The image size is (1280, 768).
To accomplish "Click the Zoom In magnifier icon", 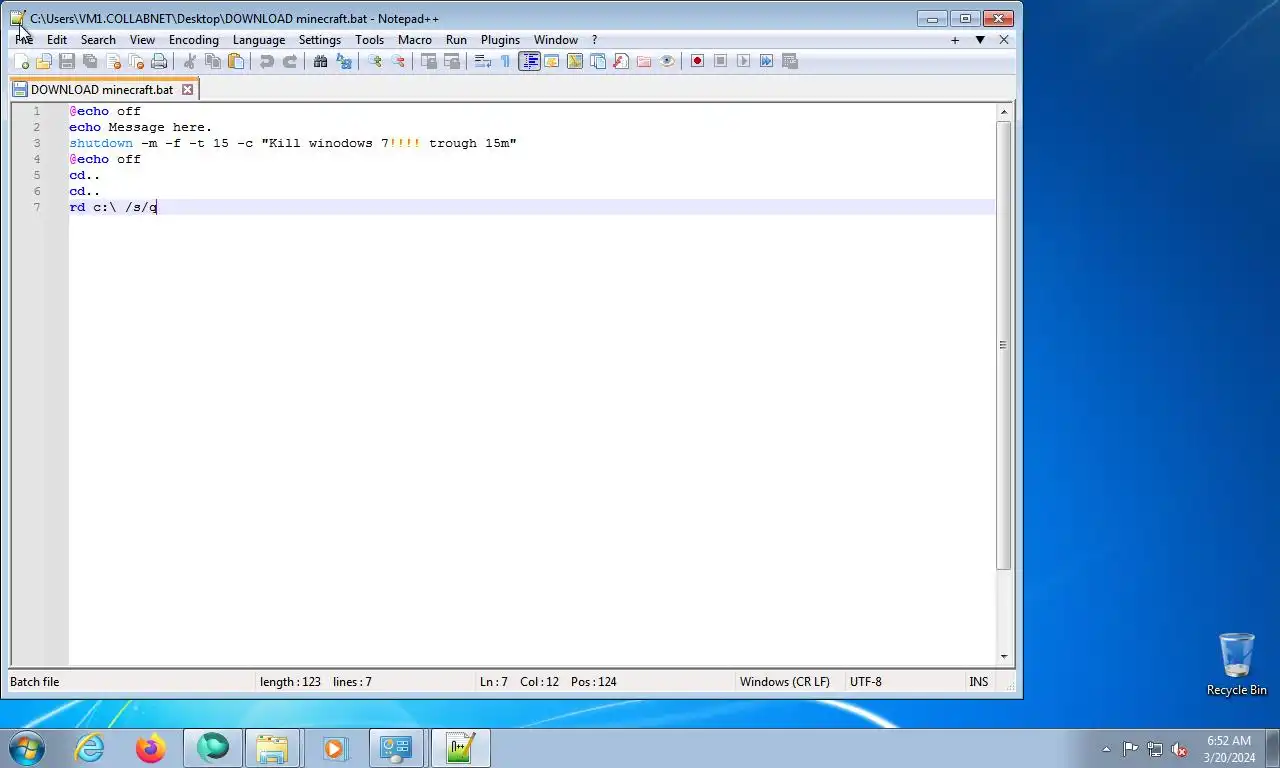I will coord(375,61).
